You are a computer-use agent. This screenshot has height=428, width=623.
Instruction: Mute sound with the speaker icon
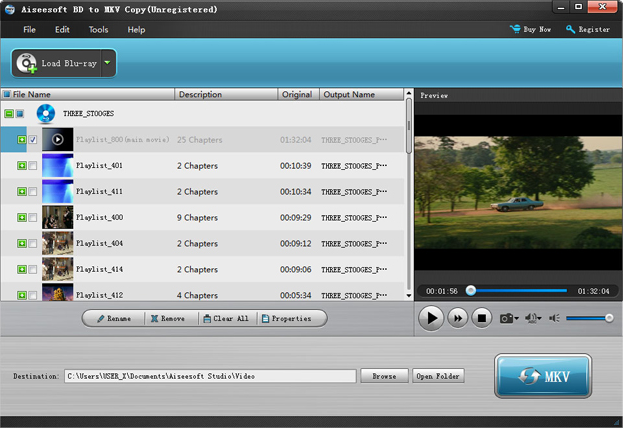(555, 318)
